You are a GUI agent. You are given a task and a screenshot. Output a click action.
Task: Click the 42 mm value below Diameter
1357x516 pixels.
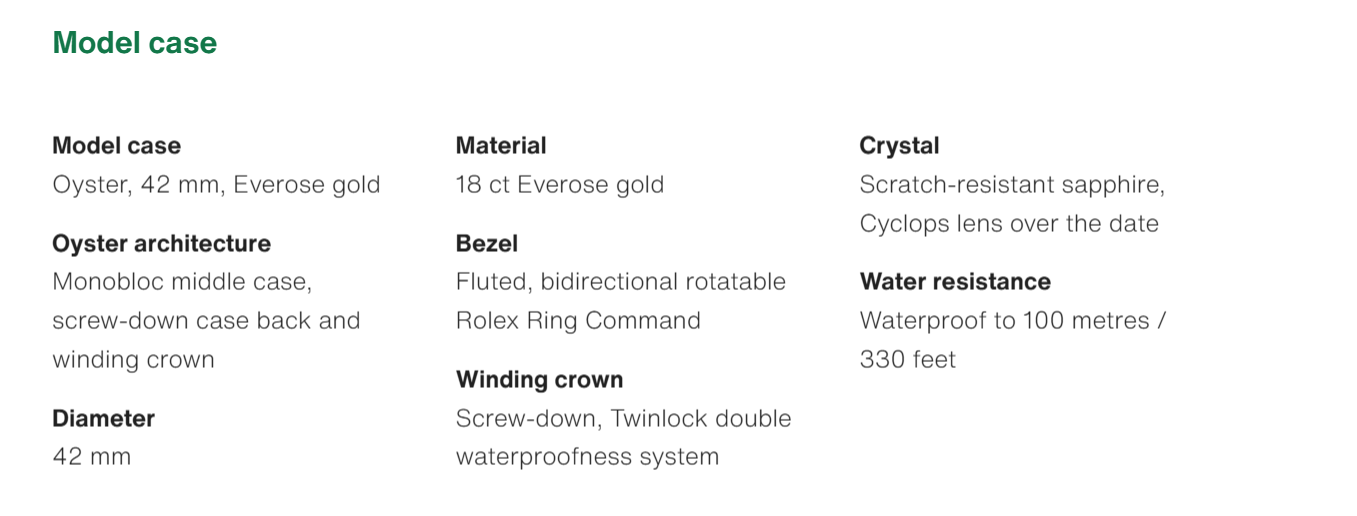pos(91,457)
